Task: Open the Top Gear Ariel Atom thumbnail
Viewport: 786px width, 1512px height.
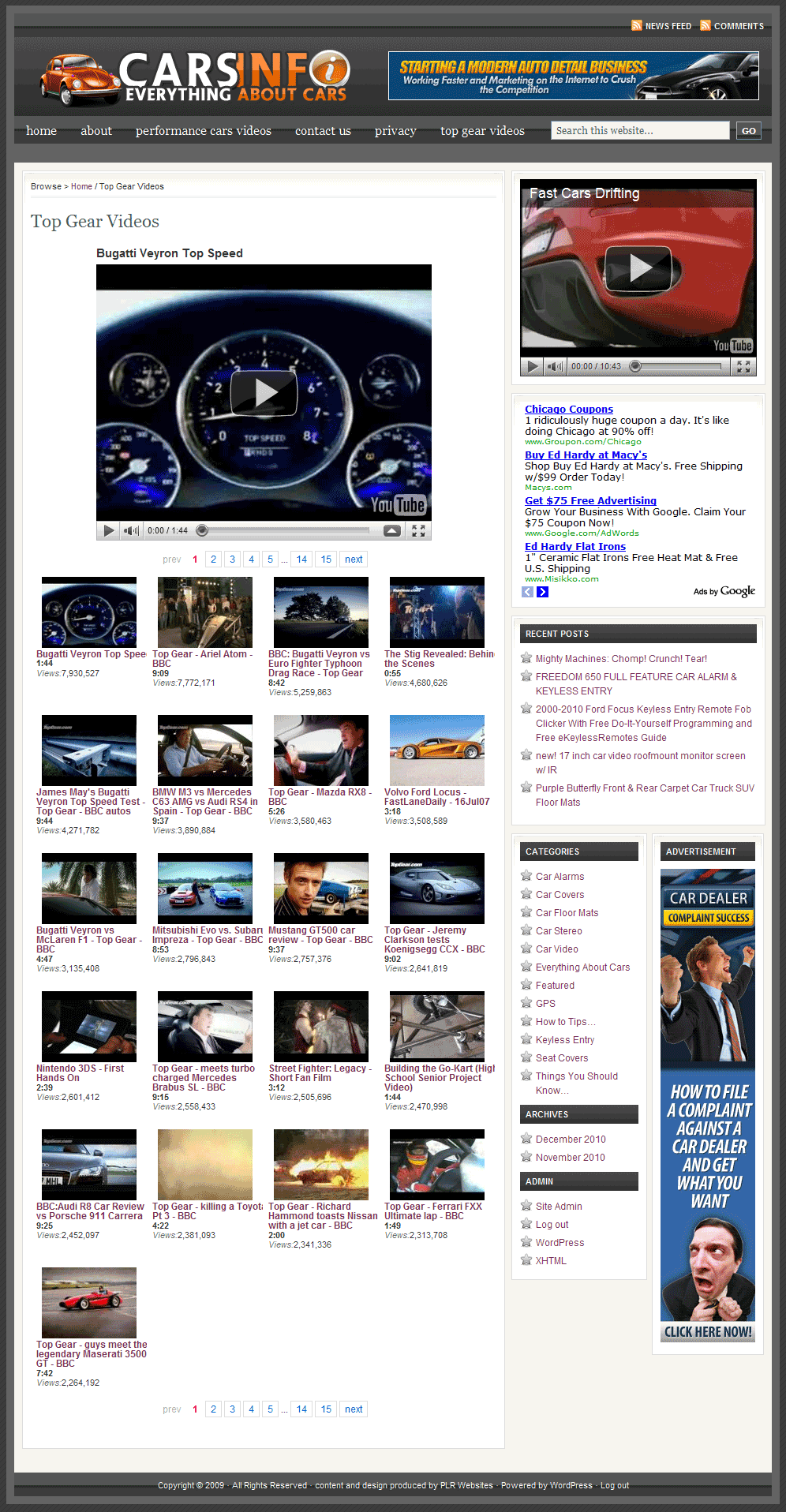Action: coord(205,612)
